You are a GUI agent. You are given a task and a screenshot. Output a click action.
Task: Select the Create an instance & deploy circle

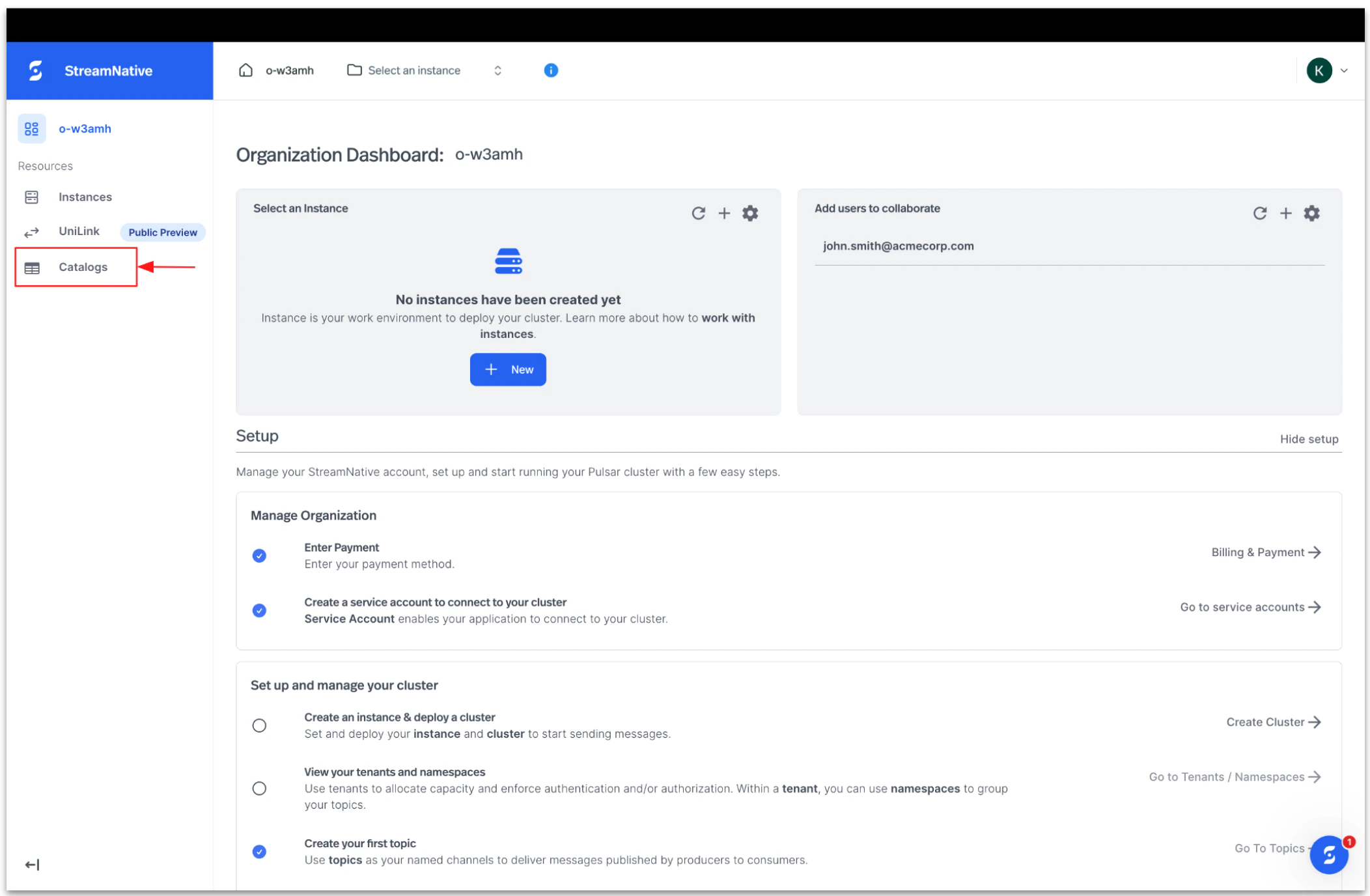[x=259, y=725]
